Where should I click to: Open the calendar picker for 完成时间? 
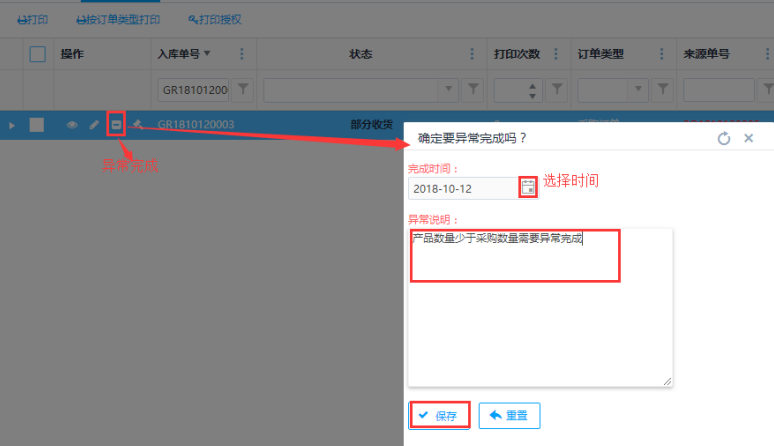pos(527,187)
